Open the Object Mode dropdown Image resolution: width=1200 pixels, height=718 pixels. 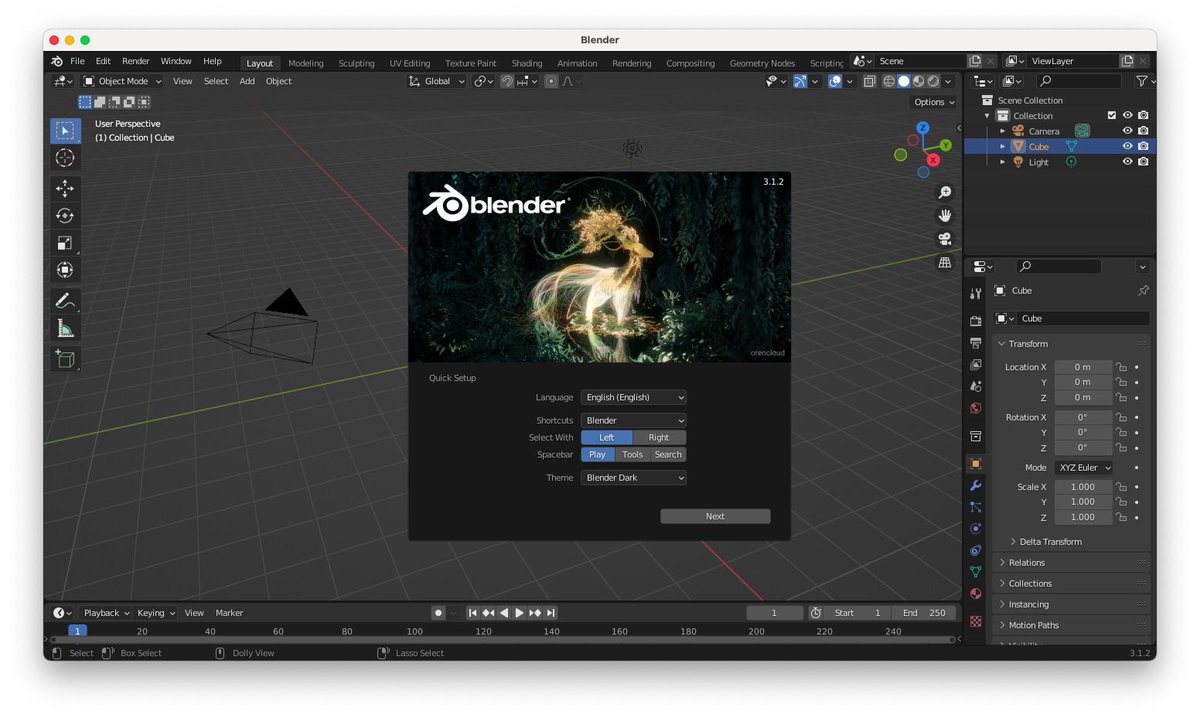[x=123, y=81]
